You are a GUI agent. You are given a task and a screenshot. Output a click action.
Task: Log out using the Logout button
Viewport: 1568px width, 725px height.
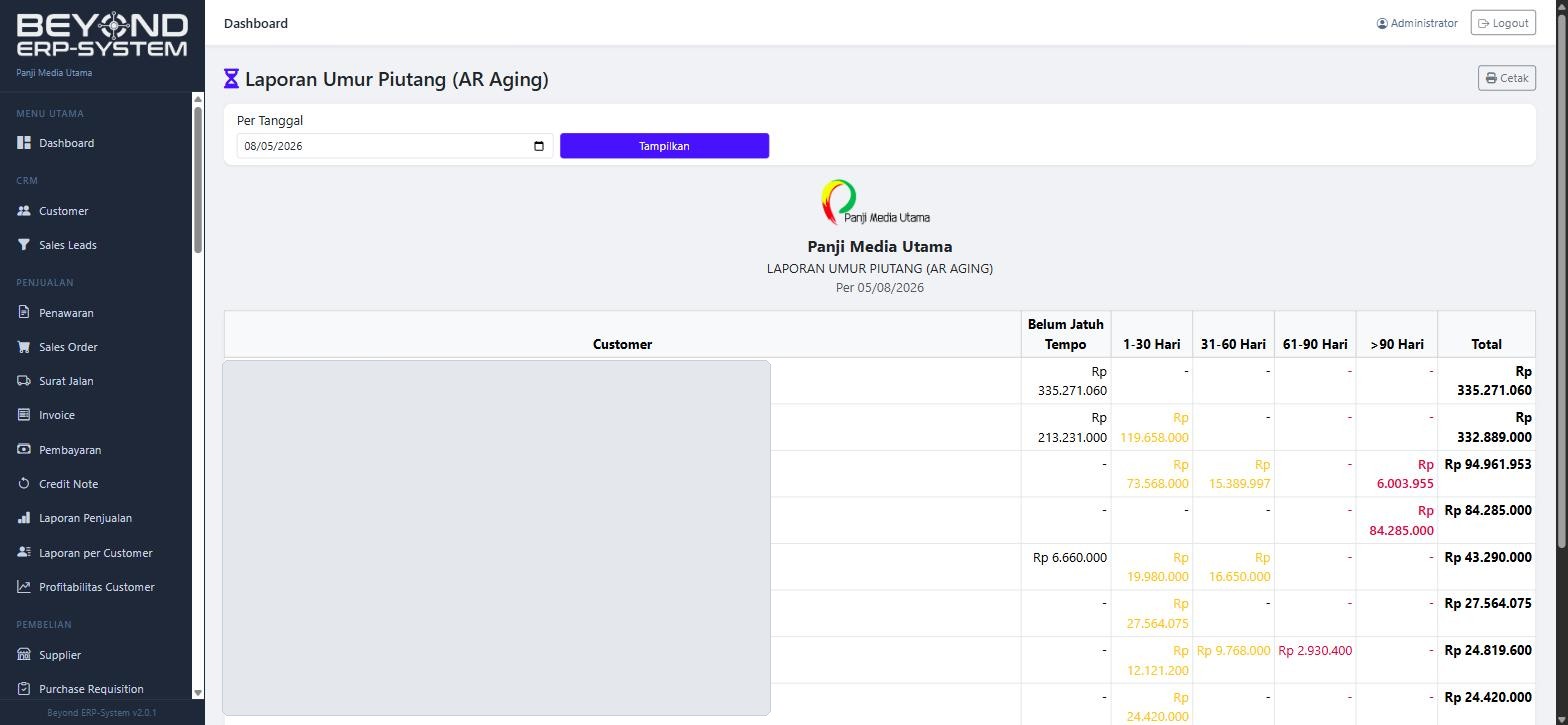(1503, 23)
